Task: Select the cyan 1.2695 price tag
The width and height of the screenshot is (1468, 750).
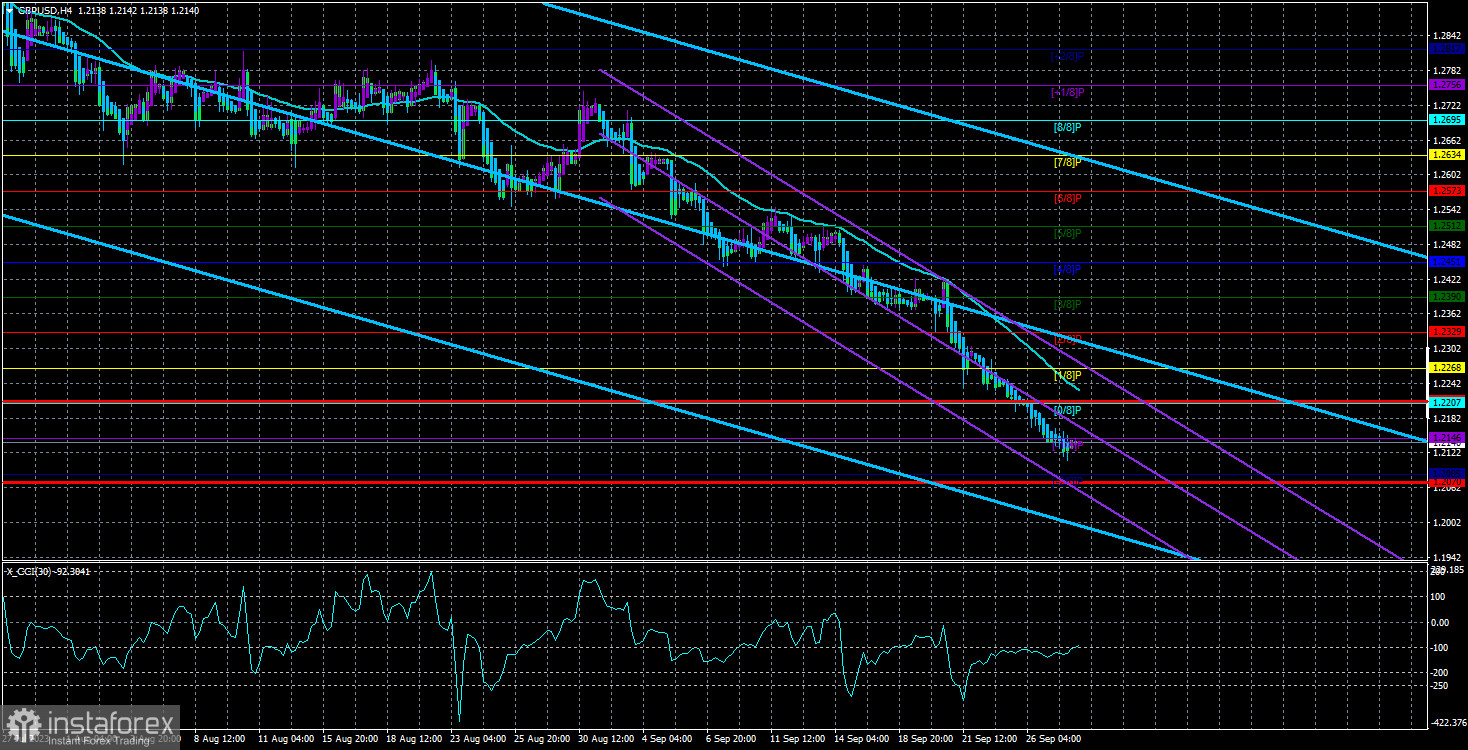Action: tap(1447, 120)
